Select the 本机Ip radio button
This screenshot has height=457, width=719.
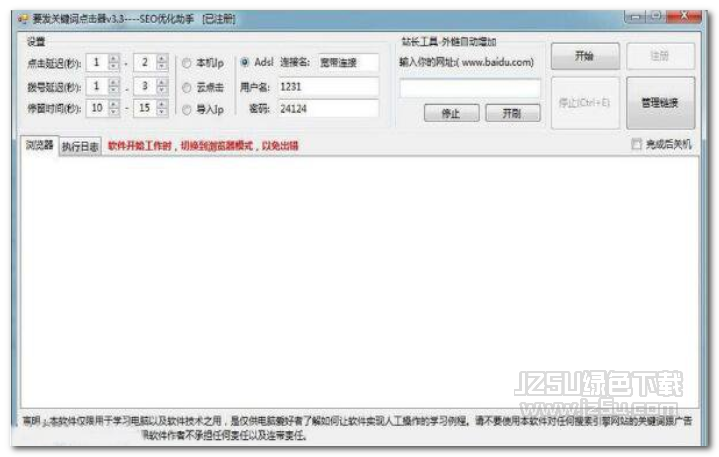click(187, 62)
